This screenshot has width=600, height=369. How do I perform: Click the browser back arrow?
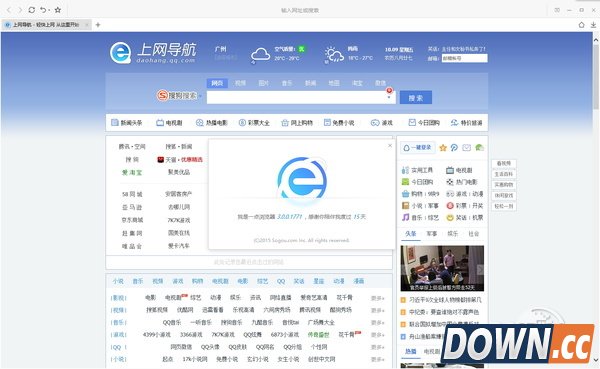(9, 10)
